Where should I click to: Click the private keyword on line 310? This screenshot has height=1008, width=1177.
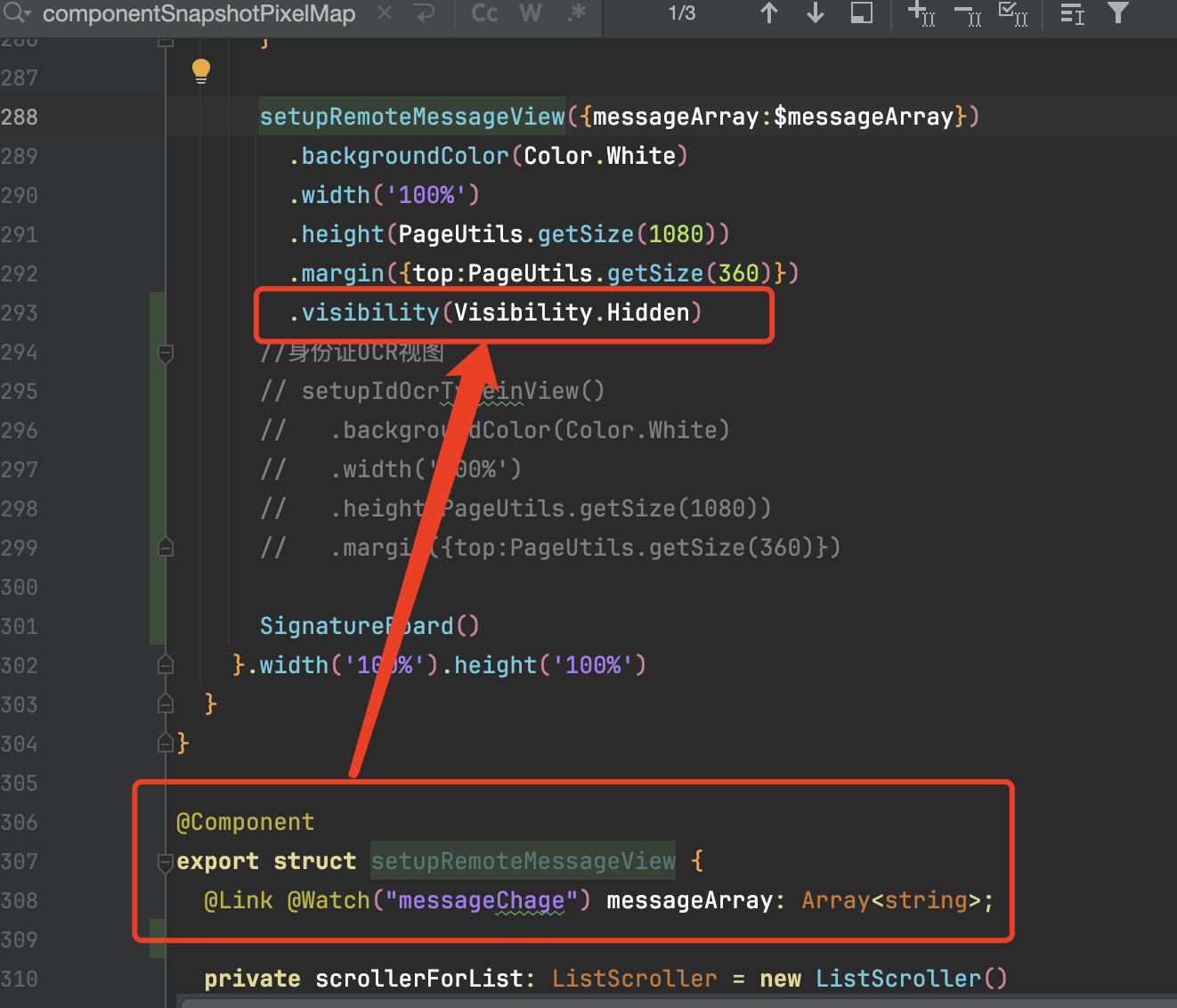click(x=252, y=979)
